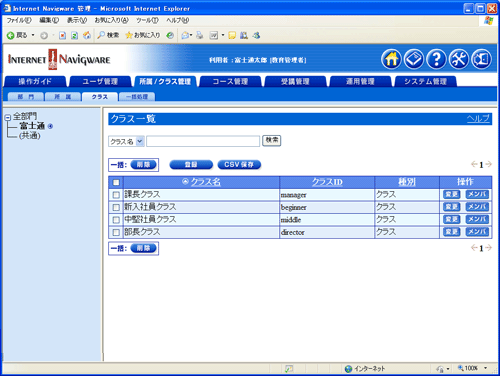Switch to ユーザ管理 tab
The image size is (500, 376).
pyautogui.click(x=100, y=81)
